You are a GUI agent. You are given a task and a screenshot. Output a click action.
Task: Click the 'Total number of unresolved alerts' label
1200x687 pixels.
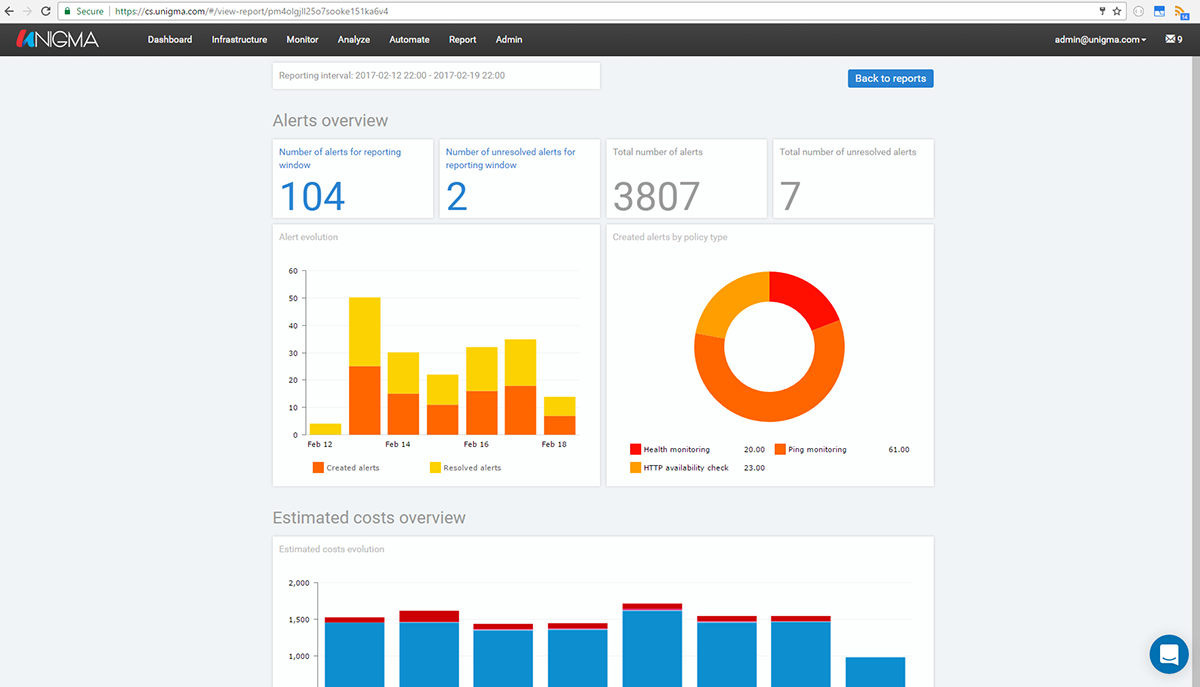coord(848,152)
